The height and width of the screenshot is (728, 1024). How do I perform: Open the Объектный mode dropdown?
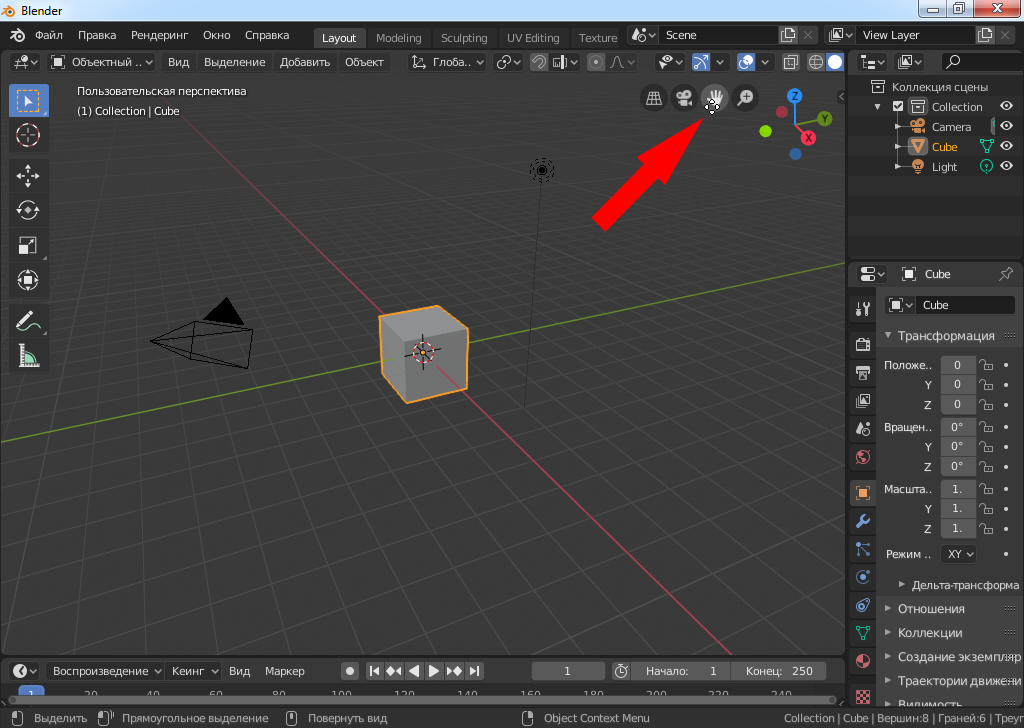(102, 62)
